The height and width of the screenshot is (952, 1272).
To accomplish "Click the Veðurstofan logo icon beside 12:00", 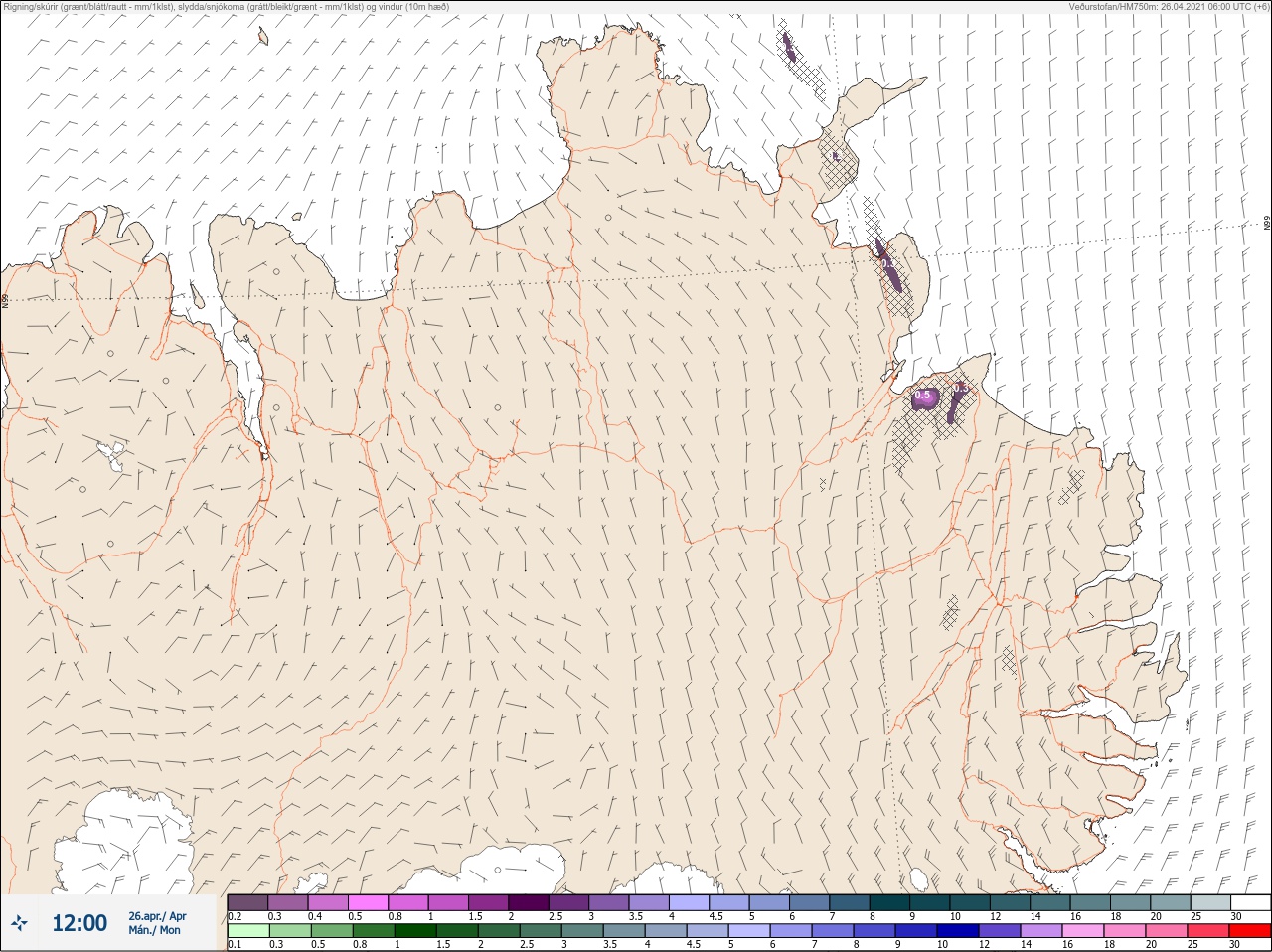I will click(19, 923).
